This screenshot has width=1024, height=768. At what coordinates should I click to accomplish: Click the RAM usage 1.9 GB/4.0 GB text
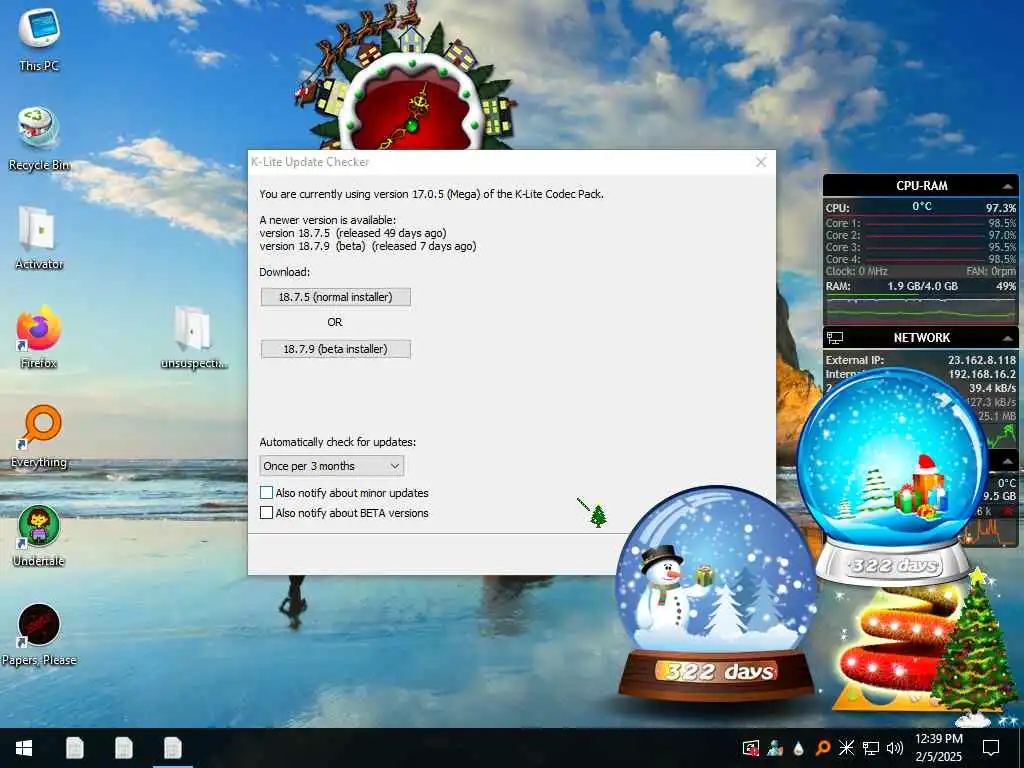(922, 286)
